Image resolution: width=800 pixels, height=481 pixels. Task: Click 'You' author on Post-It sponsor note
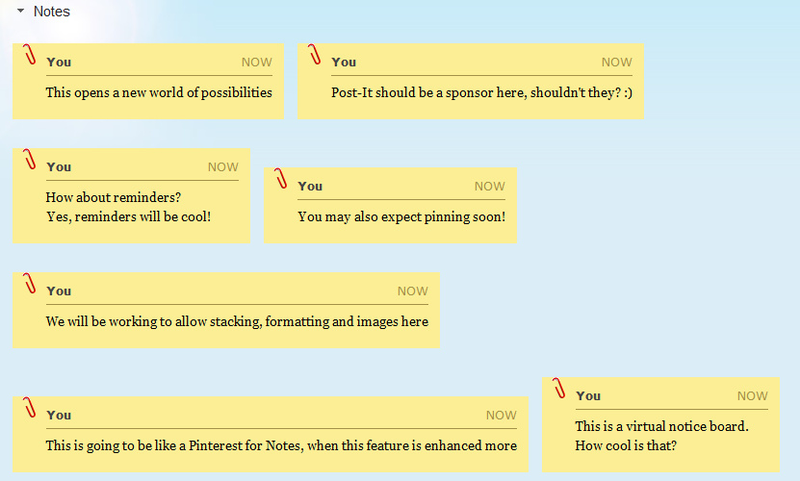click(344, 62)
